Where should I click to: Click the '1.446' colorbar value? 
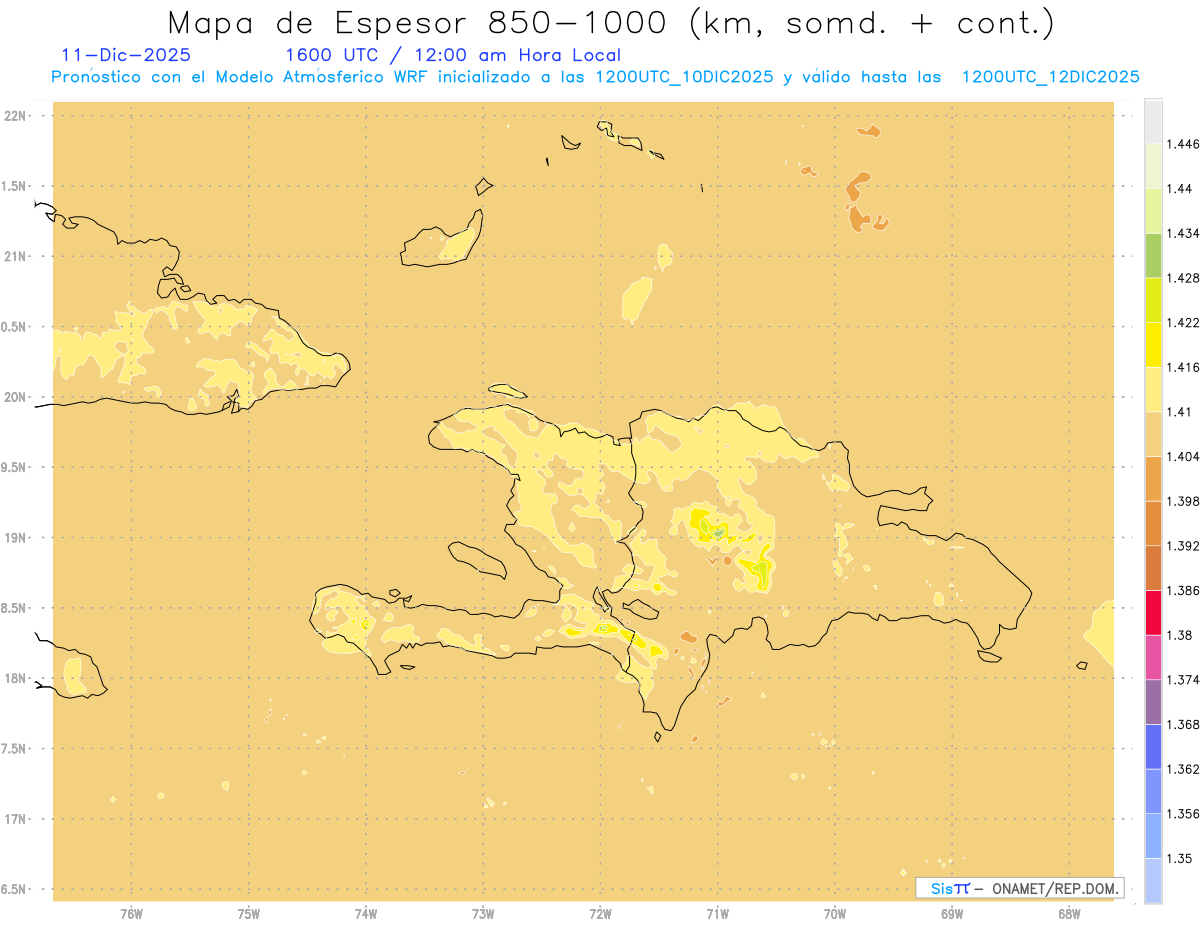[1182, 144]
